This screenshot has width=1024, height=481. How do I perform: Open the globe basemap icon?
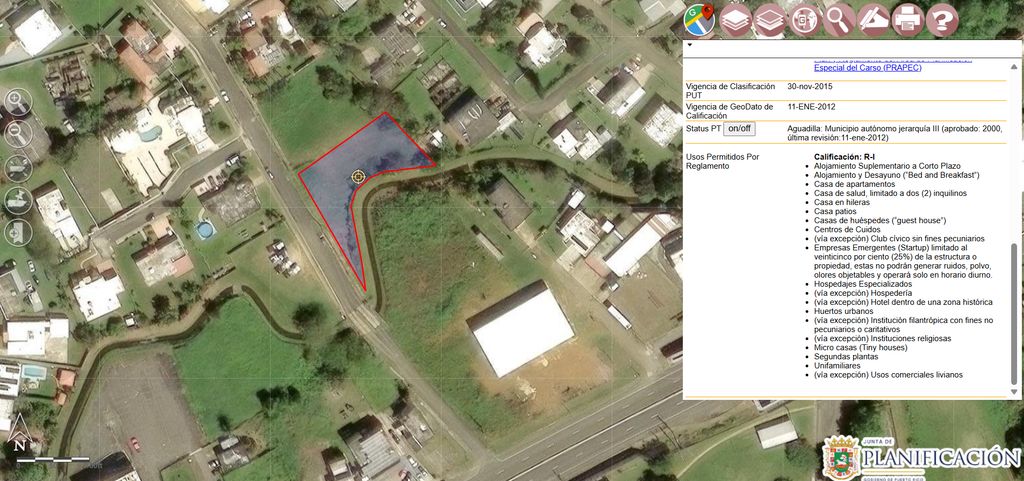point(804,18)
